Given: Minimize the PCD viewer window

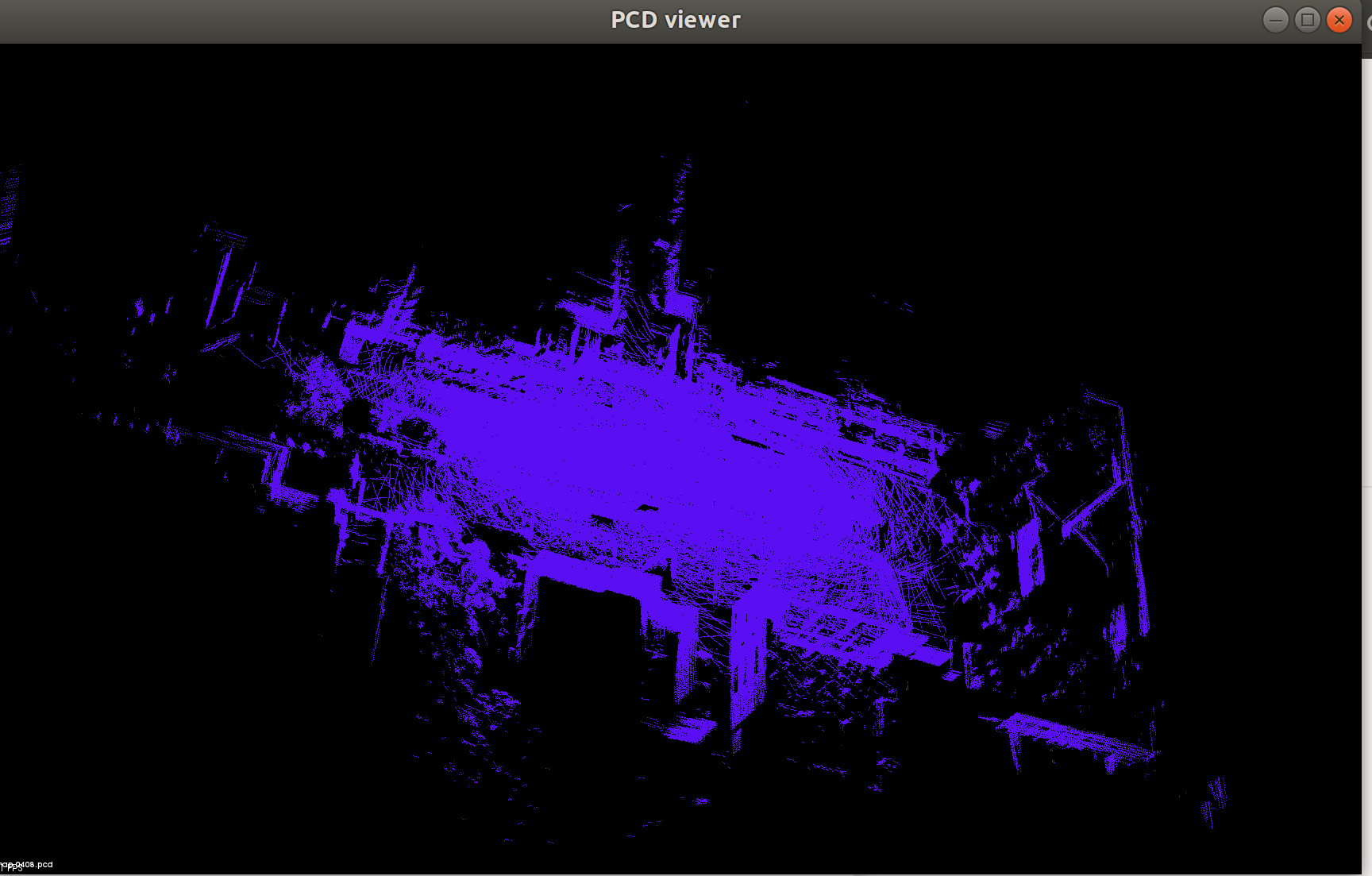Looking at the screenshot, I should tap(1276, 20).
